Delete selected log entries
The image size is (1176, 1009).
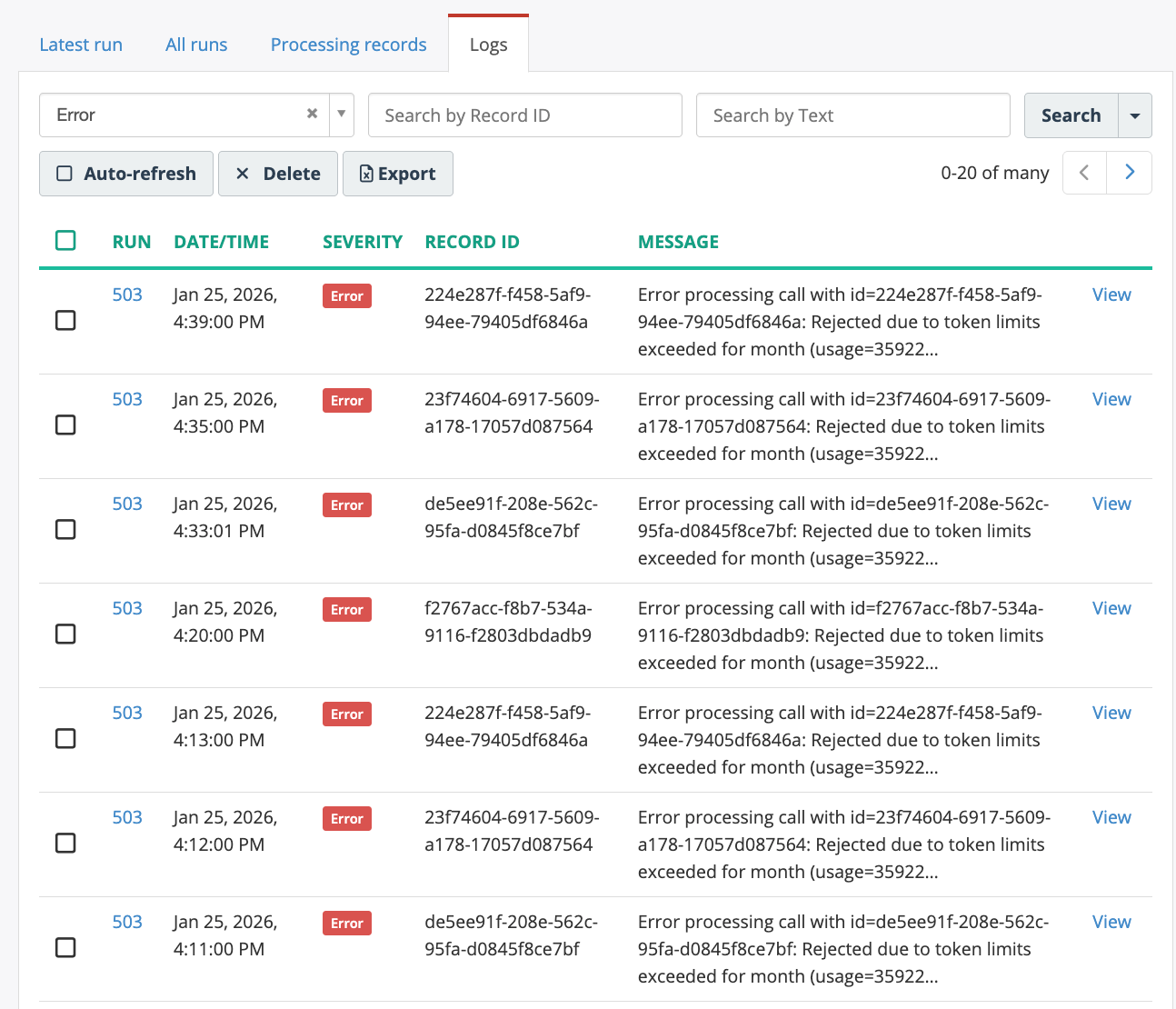(278, 174)
